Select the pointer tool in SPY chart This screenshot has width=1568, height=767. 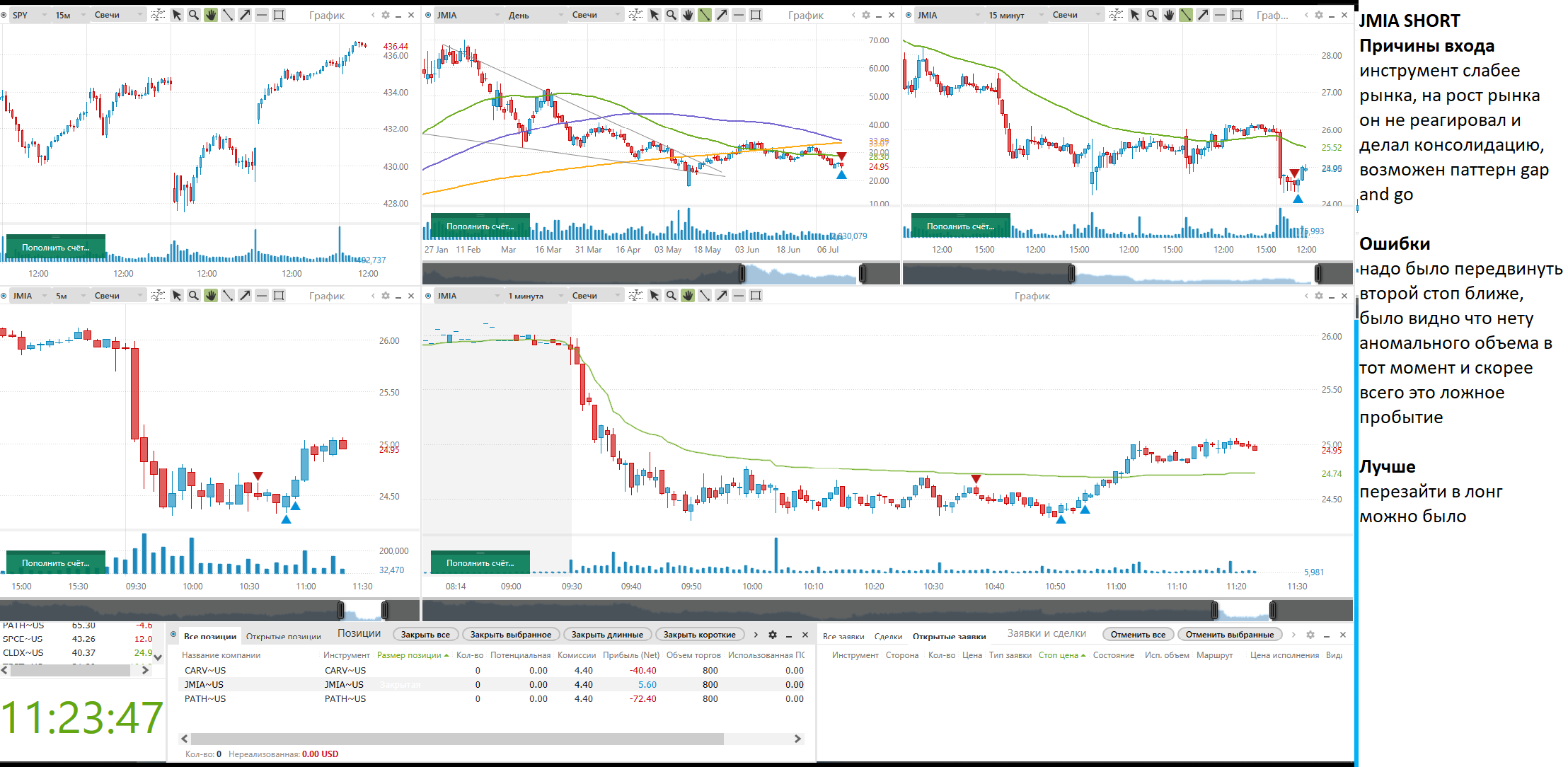click(177, 15)
